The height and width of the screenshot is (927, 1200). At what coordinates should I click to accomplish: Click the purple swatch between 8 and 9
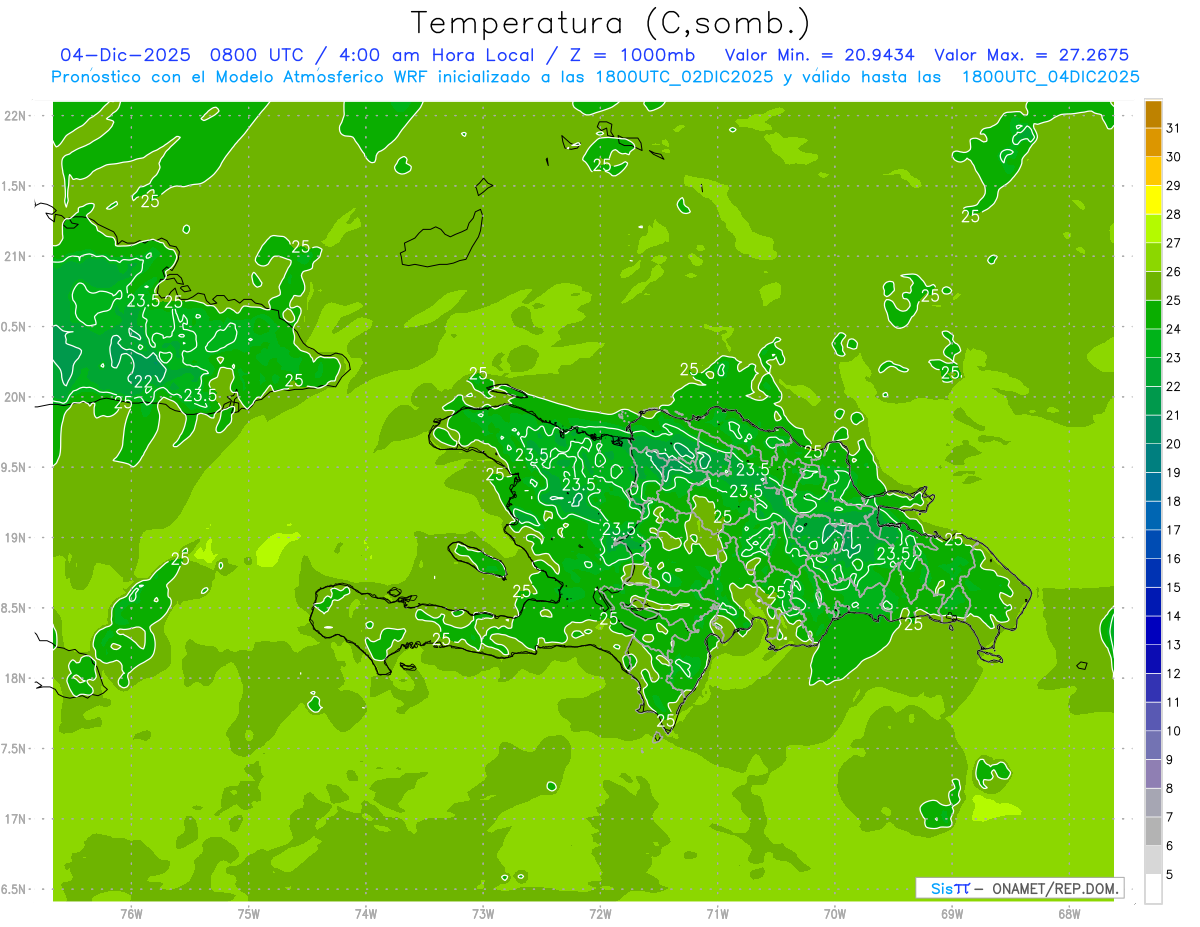(1153, 774)
